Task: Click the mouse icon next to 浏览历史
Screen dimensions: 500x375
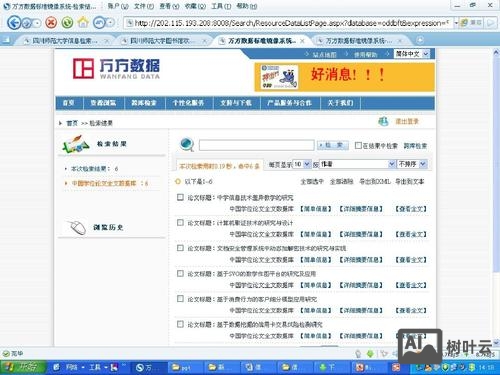Action: click(77, 227)
